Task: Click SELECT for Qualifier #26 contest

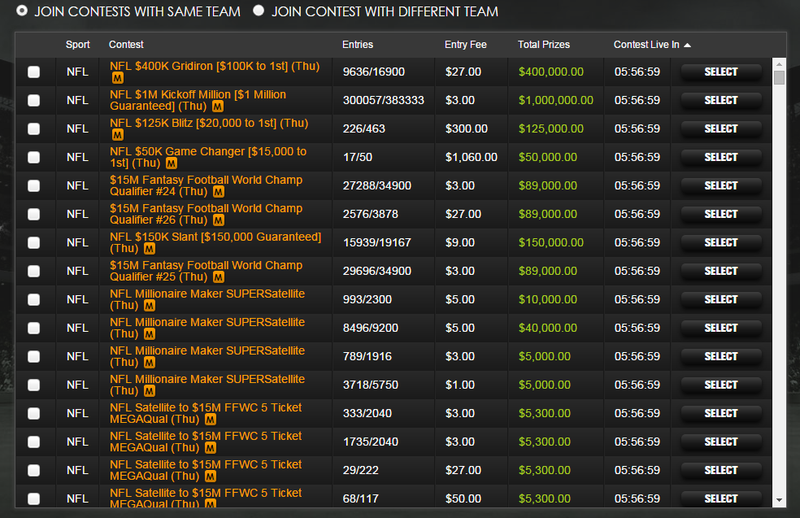Action: (x=721, y=214)
